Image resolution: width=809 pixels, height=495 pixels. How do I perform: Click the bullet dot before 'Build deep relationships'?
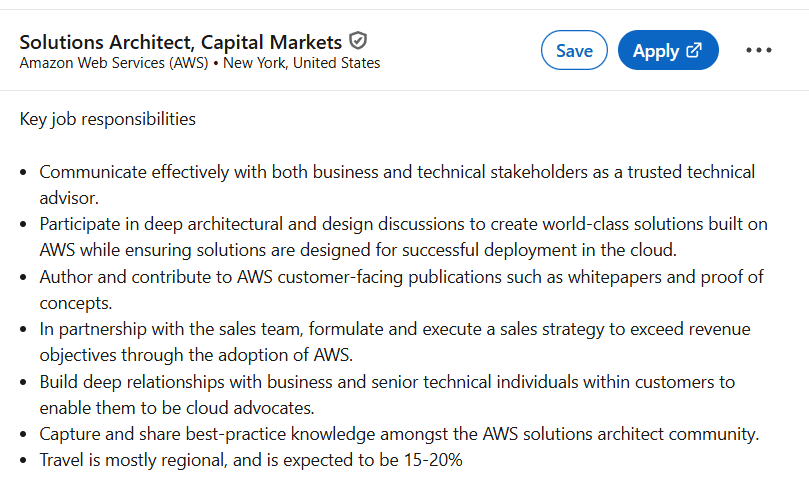click(25, 382)
